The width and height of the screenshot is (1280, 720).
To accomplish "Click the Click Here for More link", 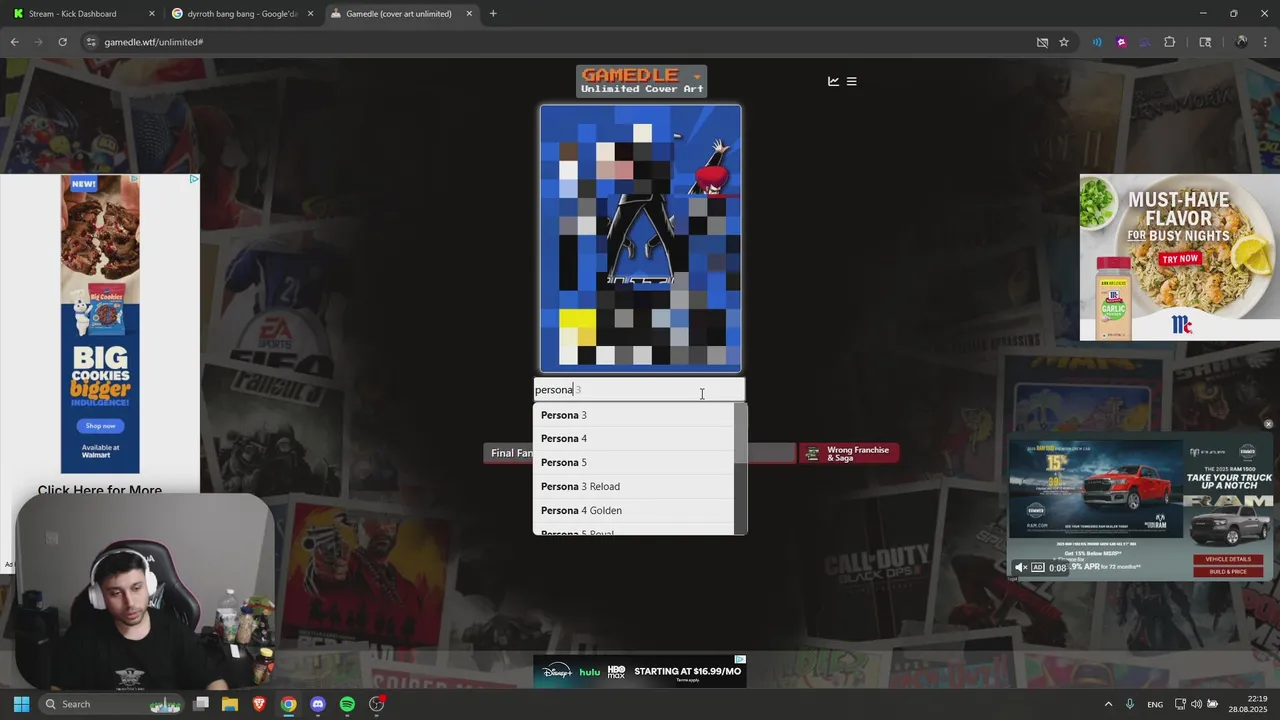I will (99, 490).
